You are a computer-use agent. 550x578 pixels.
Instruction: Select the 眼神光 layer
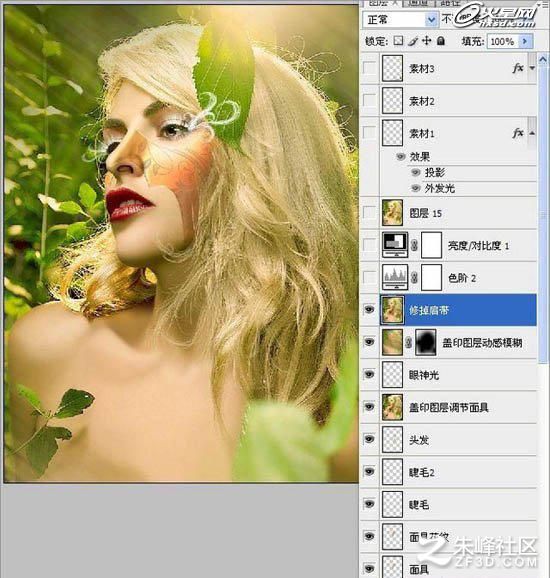click(448, 375)
